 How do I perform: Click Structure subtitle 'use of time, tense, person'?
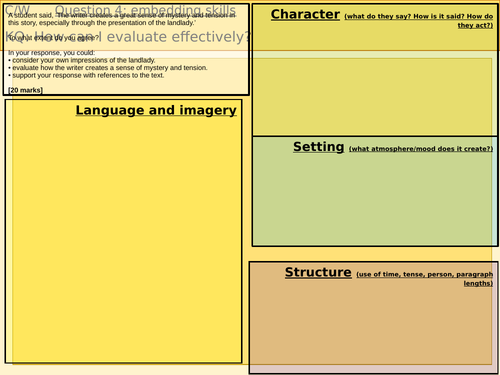coord(425,279)
